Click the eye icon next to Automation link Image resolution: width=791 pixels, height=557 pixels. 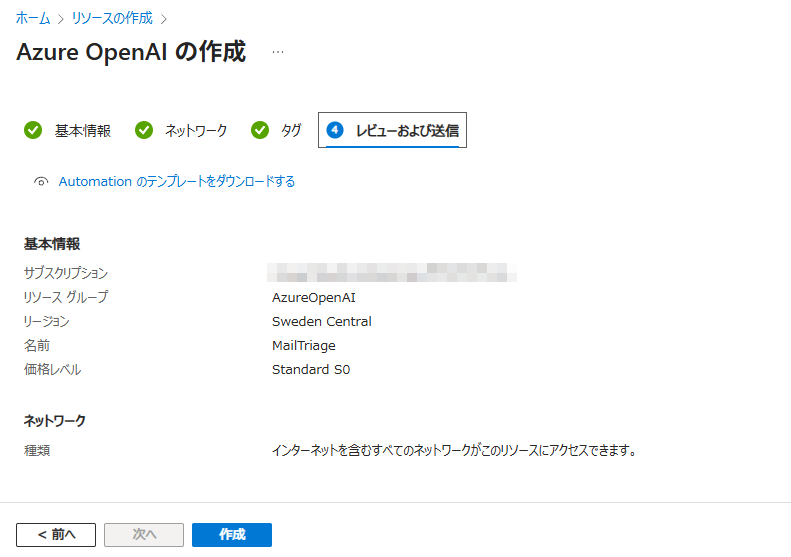(x=41, y=182)
